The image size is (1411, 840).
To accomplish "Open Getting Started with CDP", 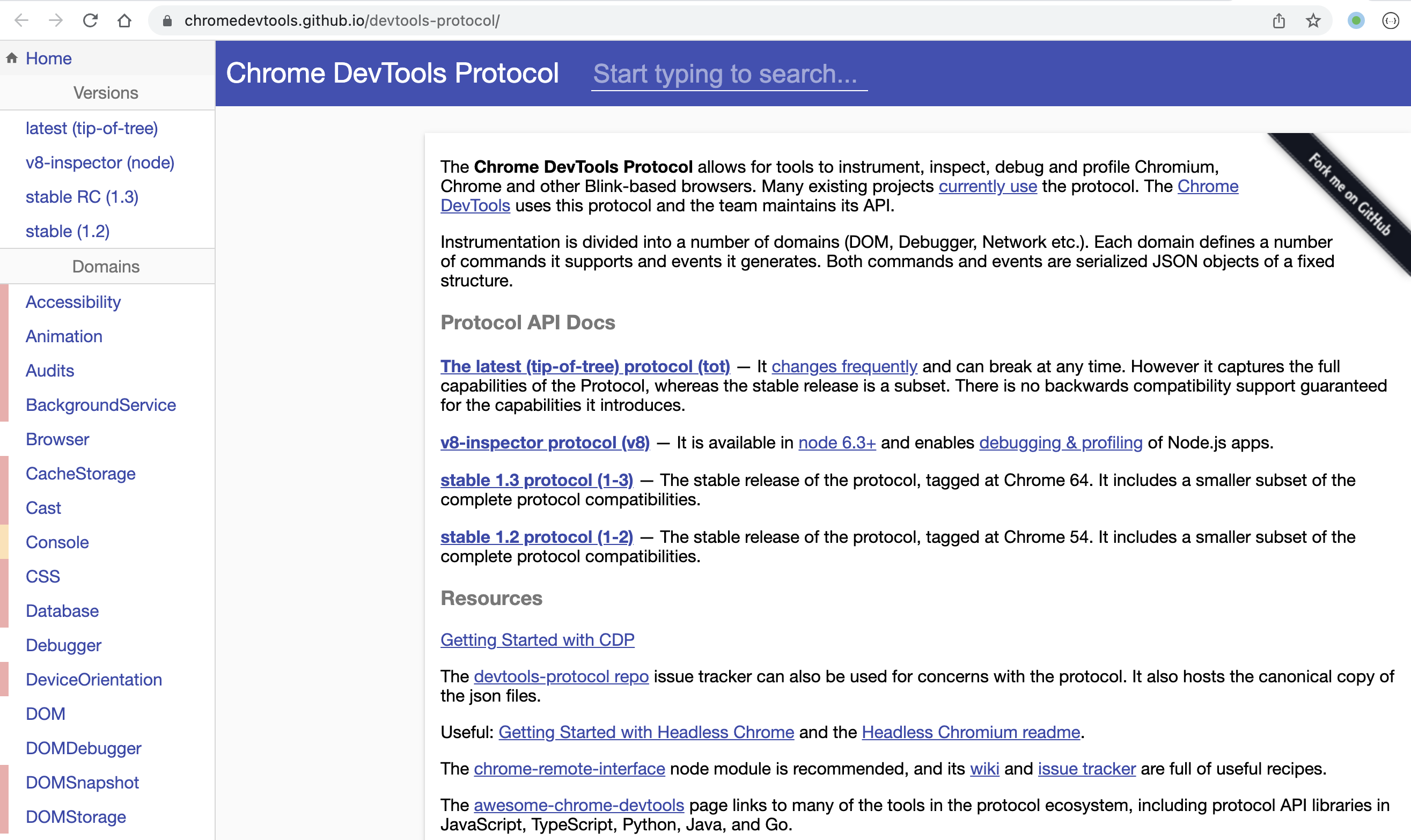I will point(537,639).
